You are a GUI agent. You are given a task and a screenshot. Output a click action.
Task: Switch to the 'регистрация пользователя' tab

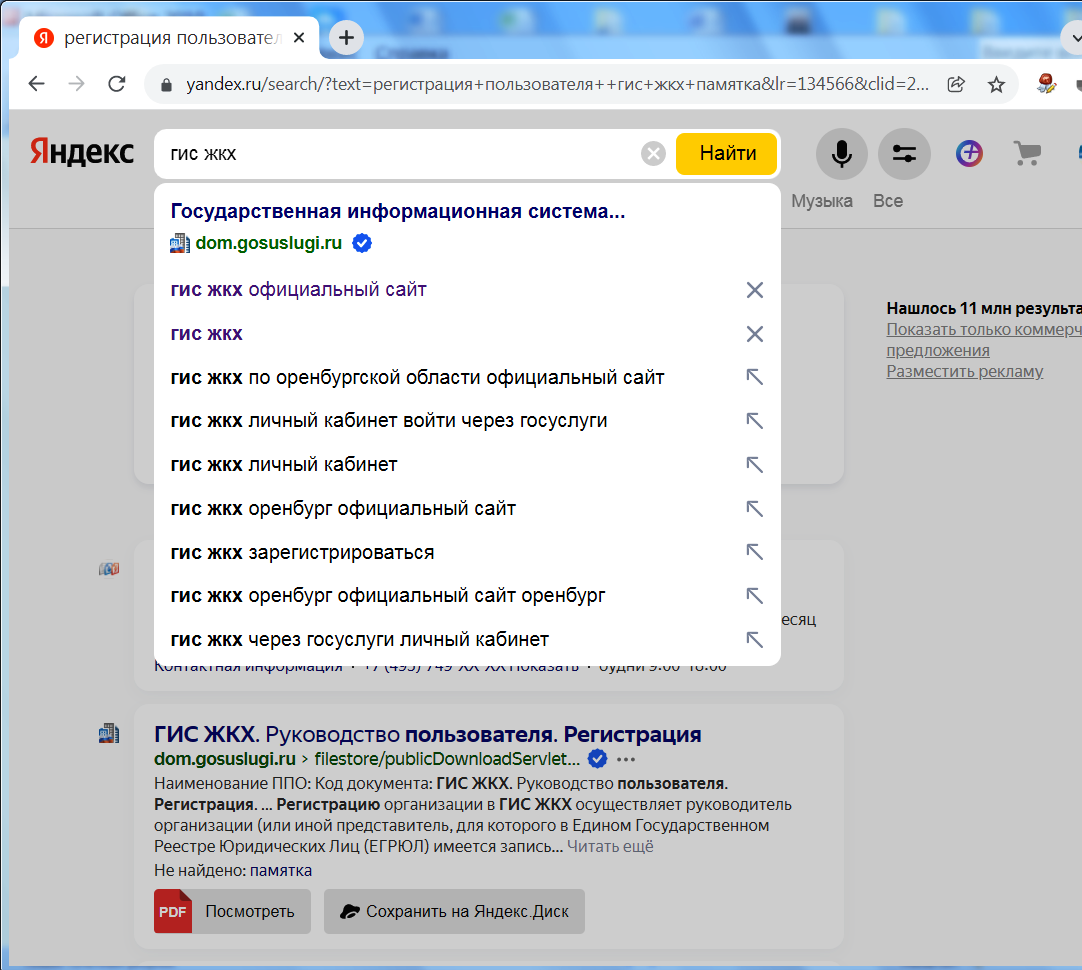(x=169, y=38)
